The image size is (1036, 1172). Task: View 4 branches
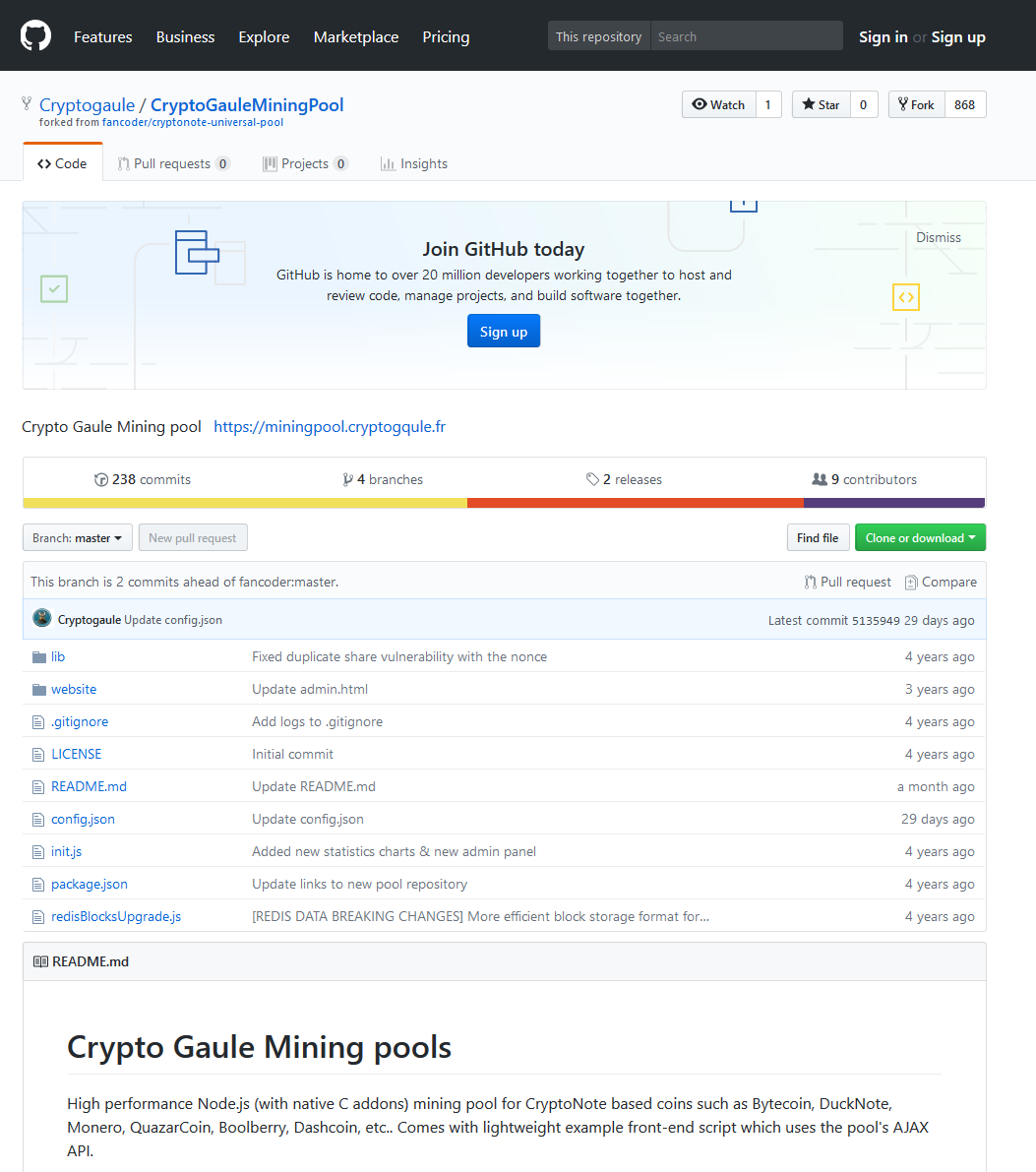tap(383, 479)
